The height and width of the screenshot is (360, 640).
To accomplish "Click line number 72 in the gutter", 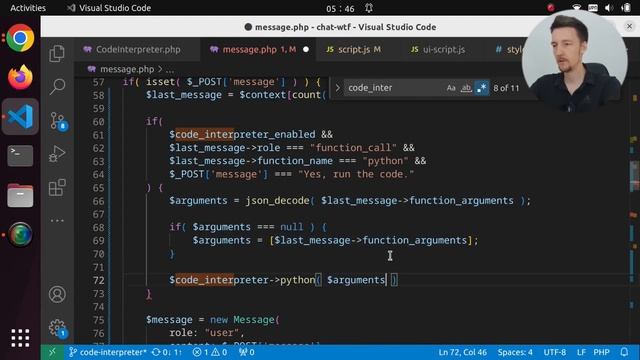I will (98, 280).
